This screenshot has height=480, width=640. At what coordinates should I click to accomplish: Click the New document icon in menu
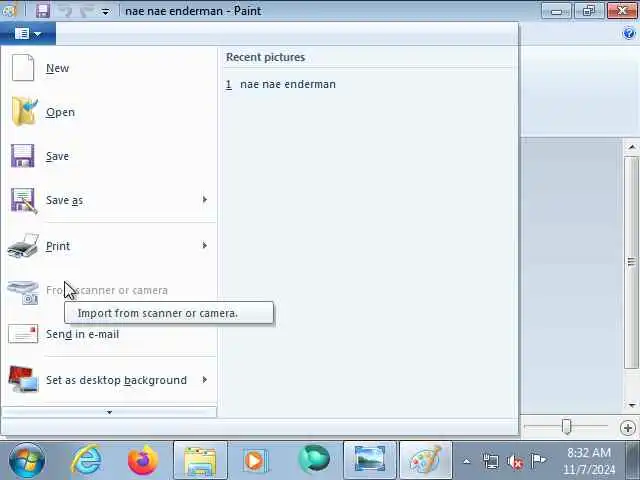[23, 68]
